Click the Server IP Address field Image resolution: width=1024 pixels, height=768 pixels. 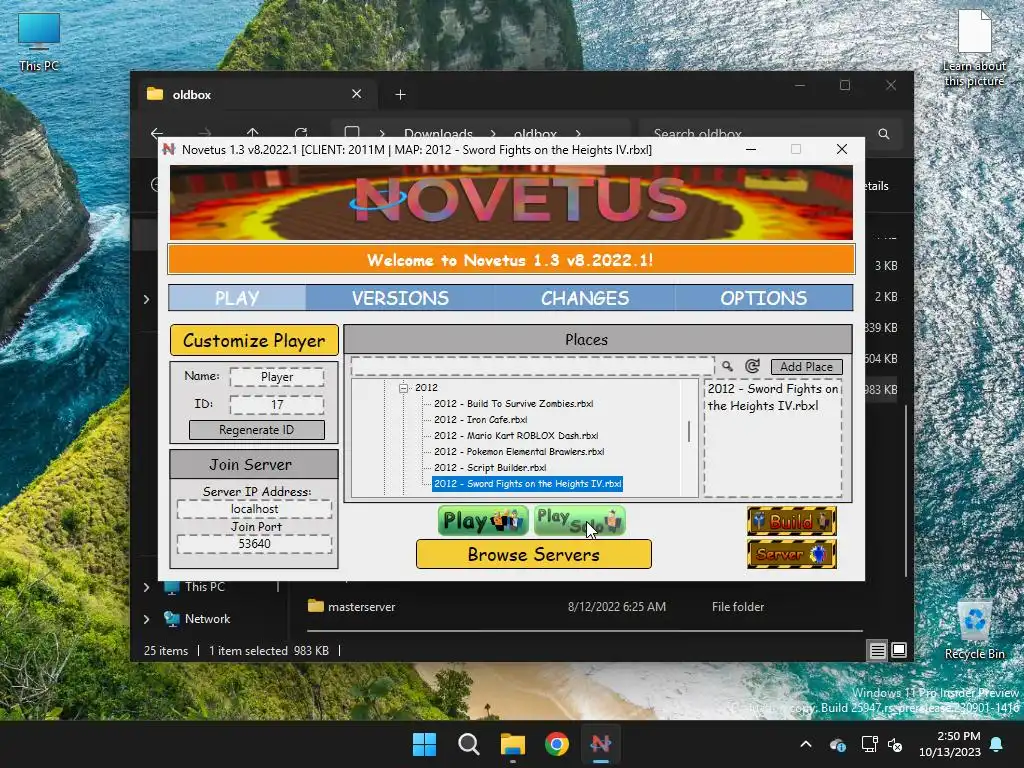point(254,509)
